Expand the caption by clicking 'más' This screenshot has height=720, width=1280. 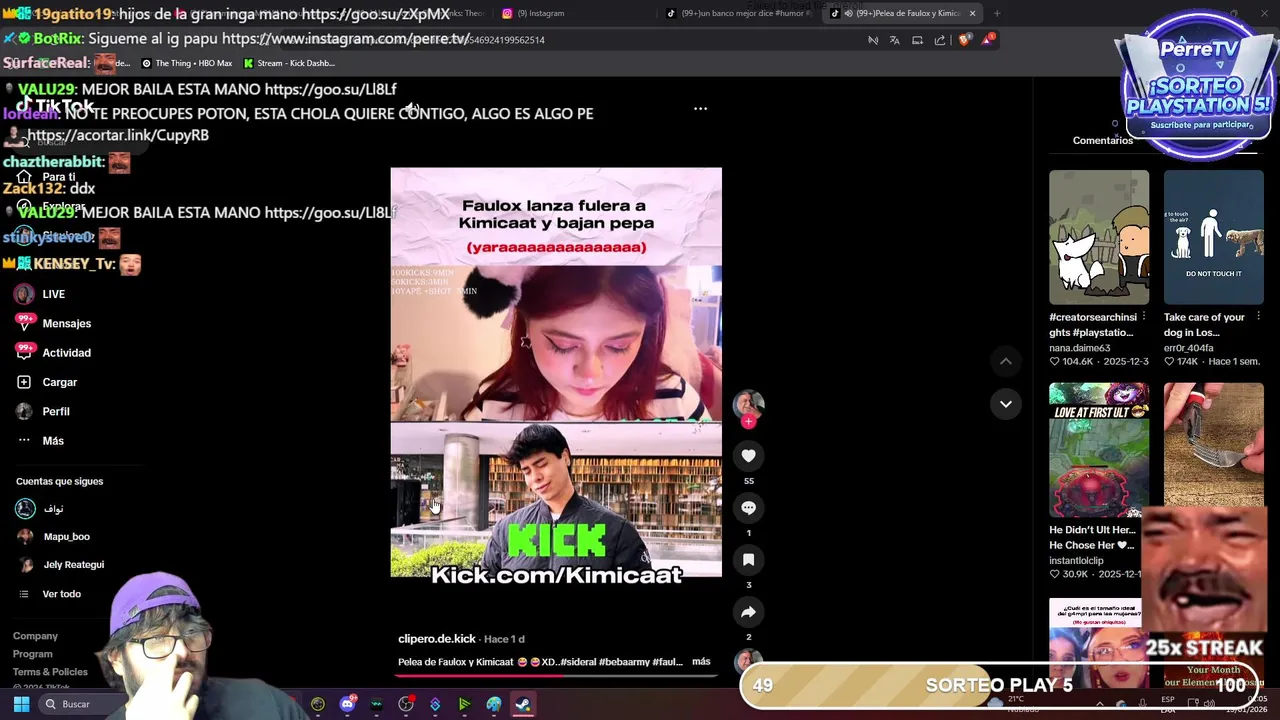[x=701, y=661]
